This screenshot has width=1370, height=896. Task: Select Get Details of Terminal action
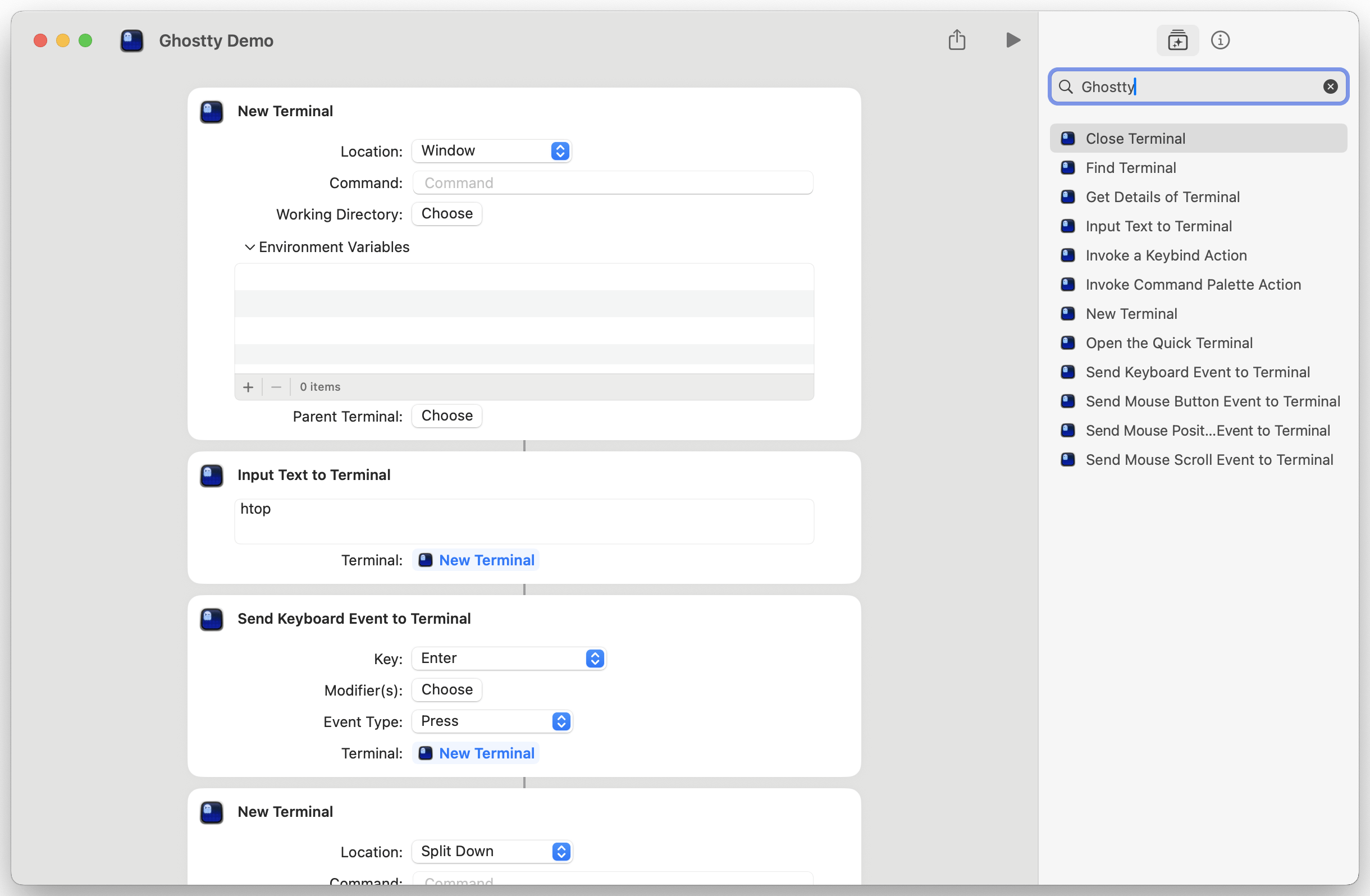[1198, 197]
